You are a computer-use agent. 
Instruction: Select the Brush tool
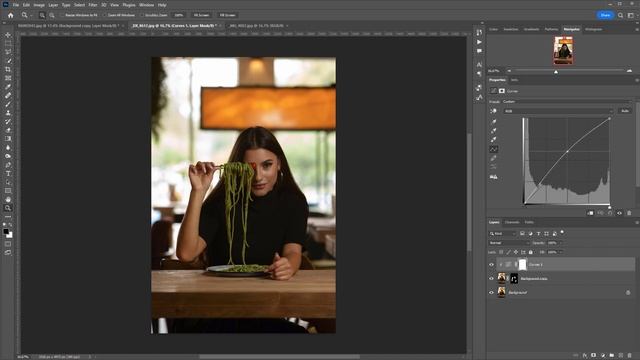pos(8,104)
